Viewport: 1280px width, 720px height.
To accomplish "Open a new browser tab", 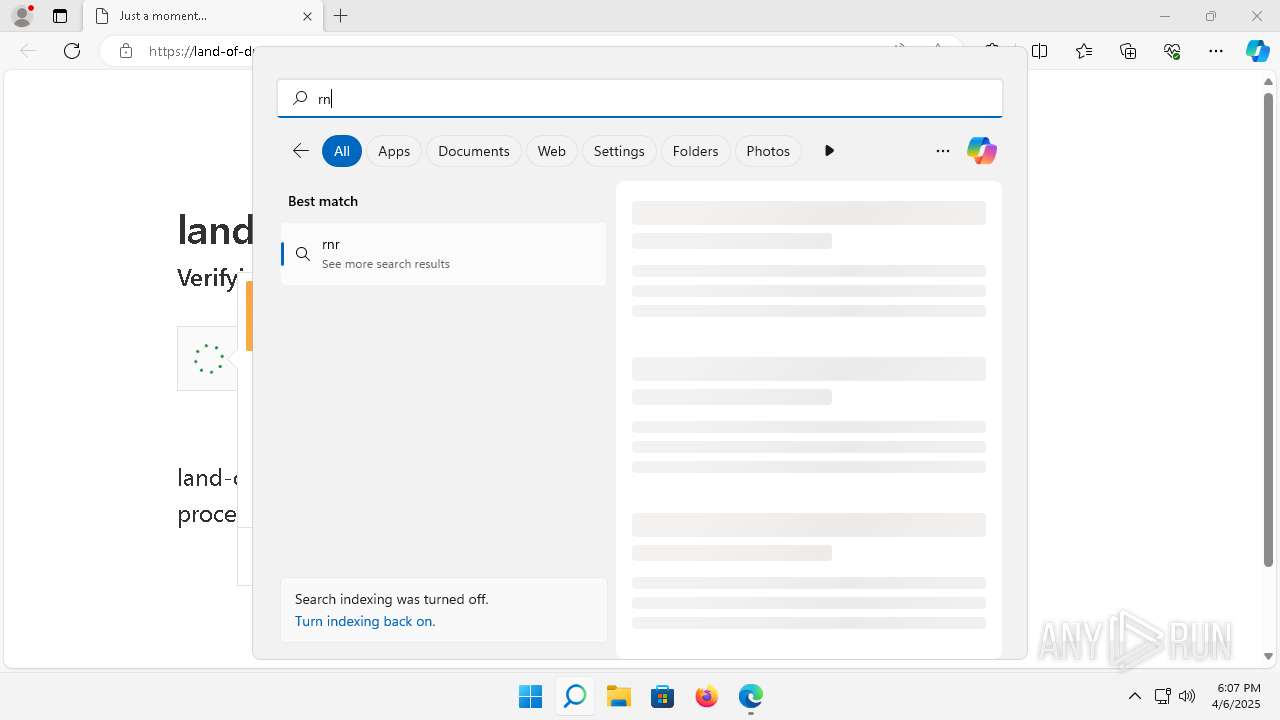I will (x=340, y=16).
